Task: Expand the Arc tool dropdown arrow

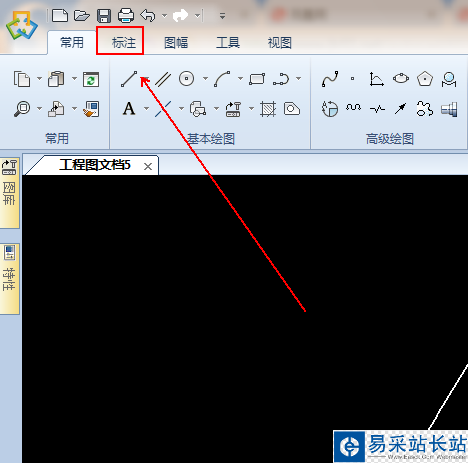Action: pyautogui.click(x=240, y=79)
